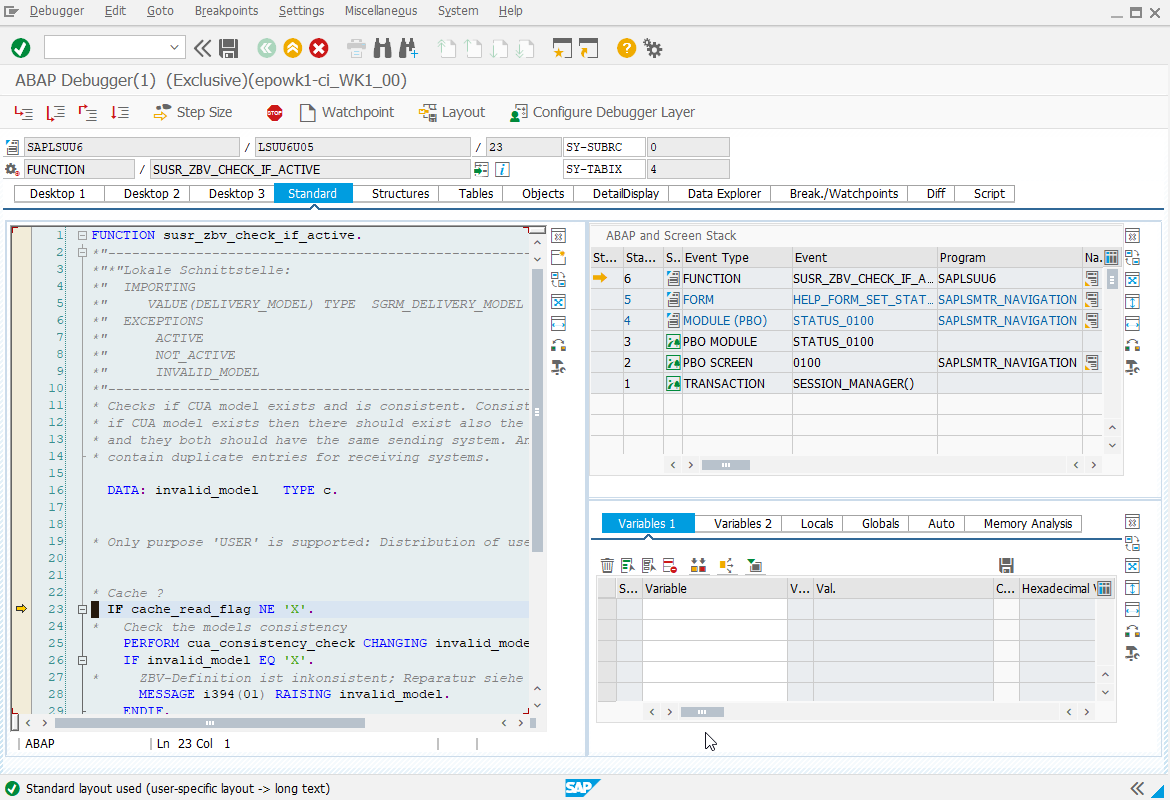Open the Debugger menu

57,10
